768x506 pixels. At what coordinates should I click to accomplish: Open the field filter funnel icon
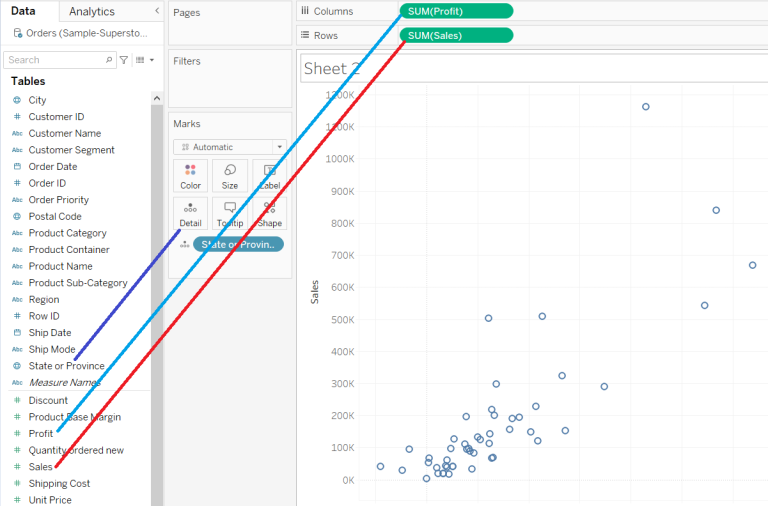tap(124, 60)
